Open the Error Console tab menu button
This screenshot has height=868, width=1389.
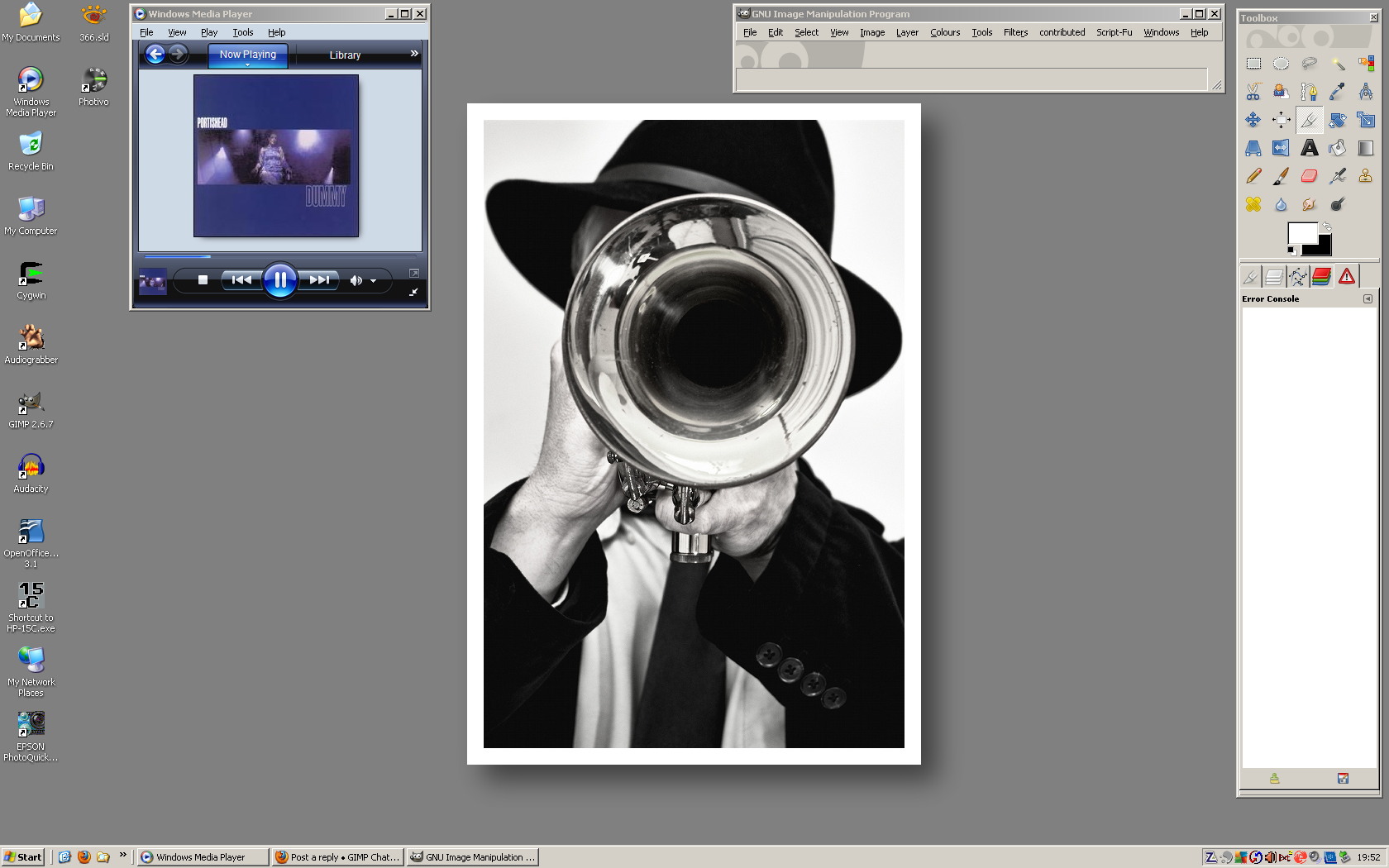(x=1368, y=299)
